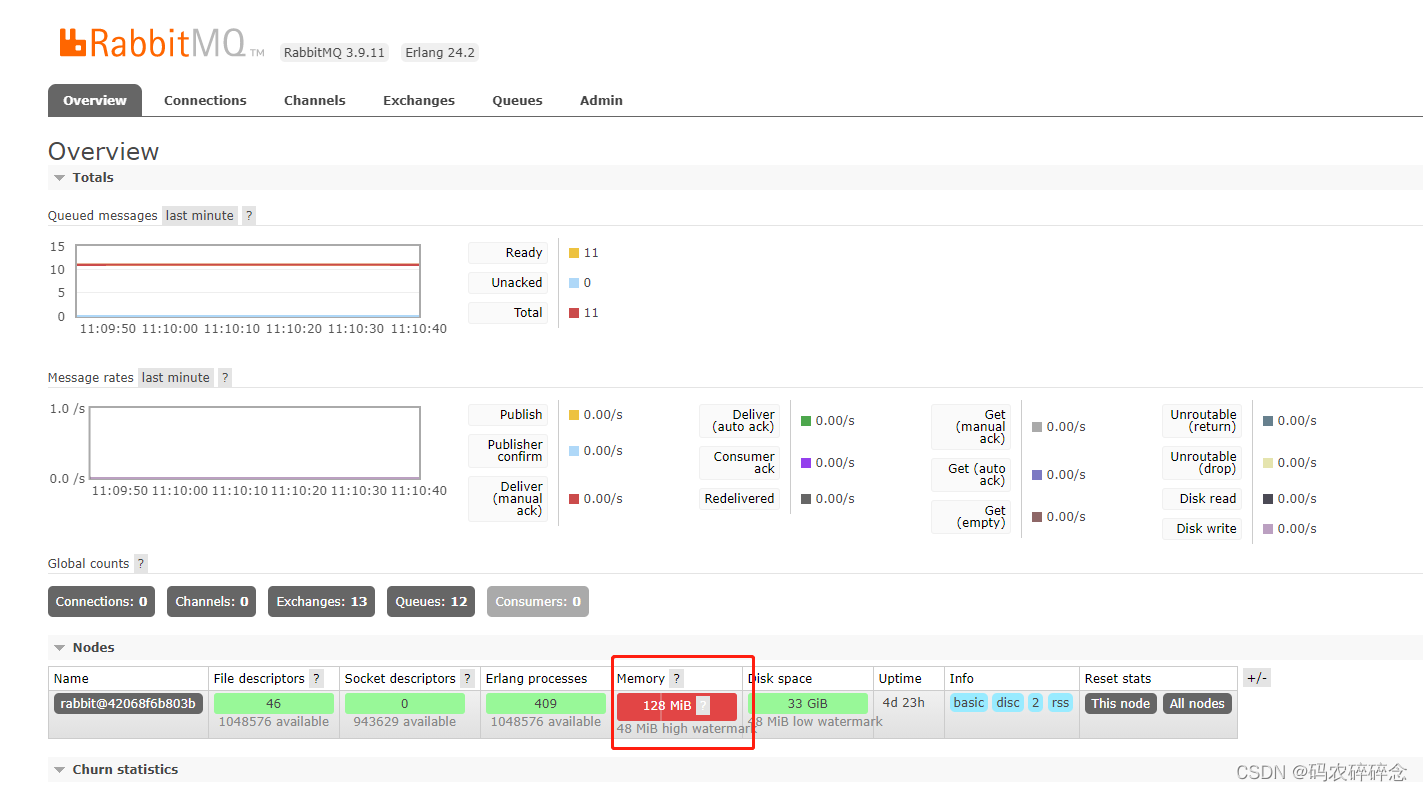This screenshot has width=1423, height=791.
Task: Click Consumers: 0 count button
Action: [x=538, y=601]
